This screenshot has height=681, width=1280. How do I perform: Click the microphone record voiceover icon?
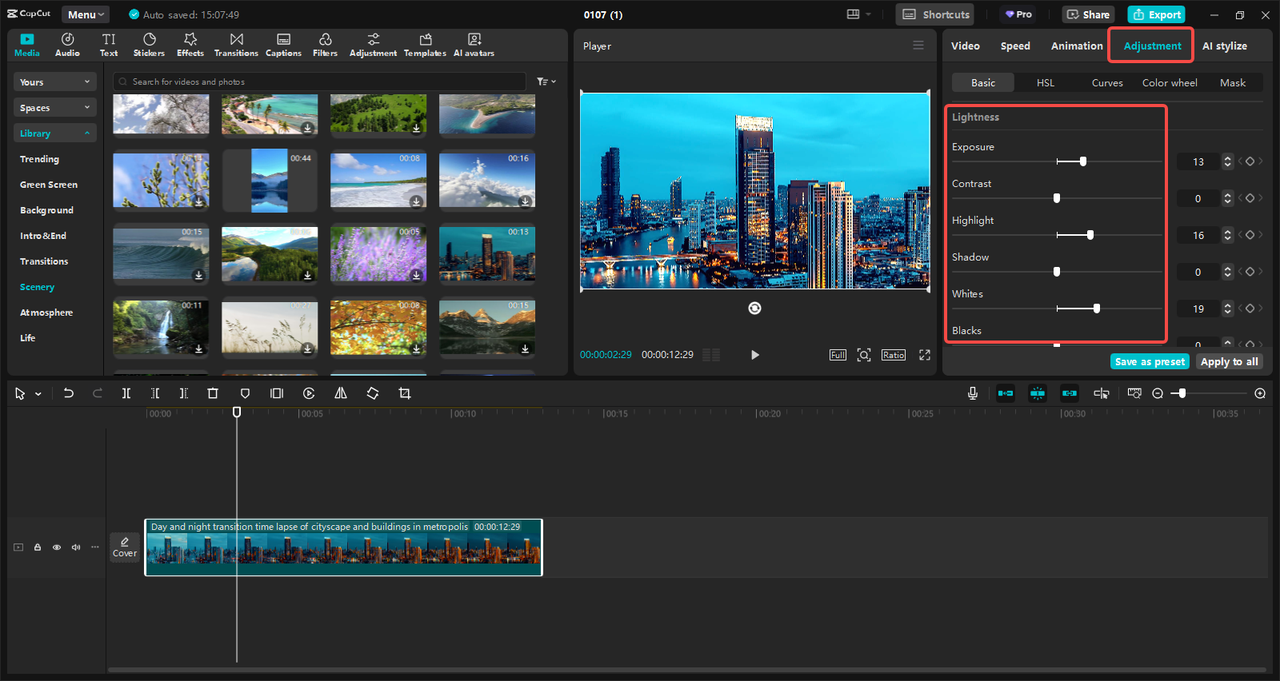972,394
